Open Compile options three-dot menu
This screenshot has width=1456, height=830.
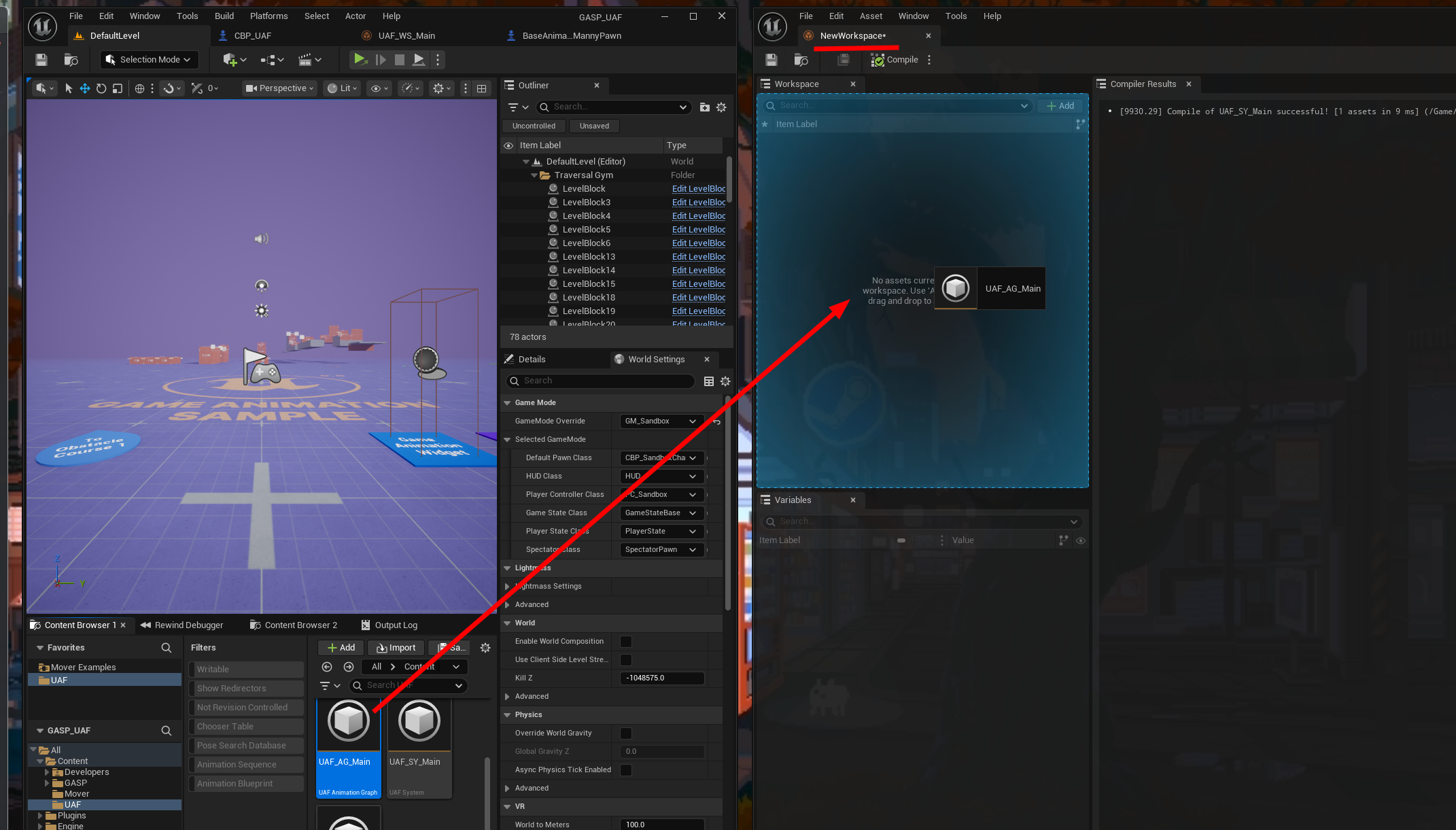pos(929,60)
